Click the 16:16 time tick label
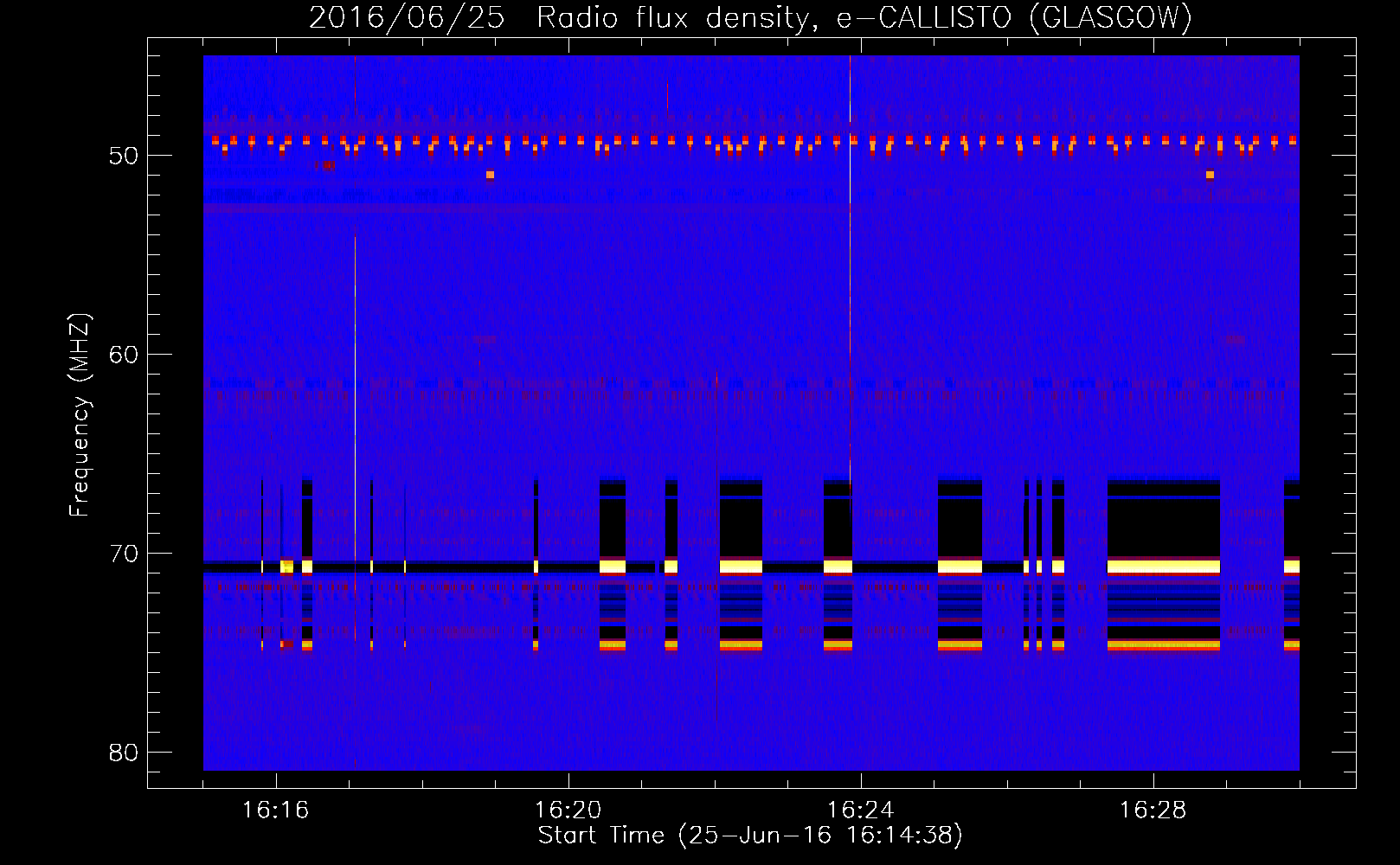Viewport: 1400px width, 865px height. (275, 811)
